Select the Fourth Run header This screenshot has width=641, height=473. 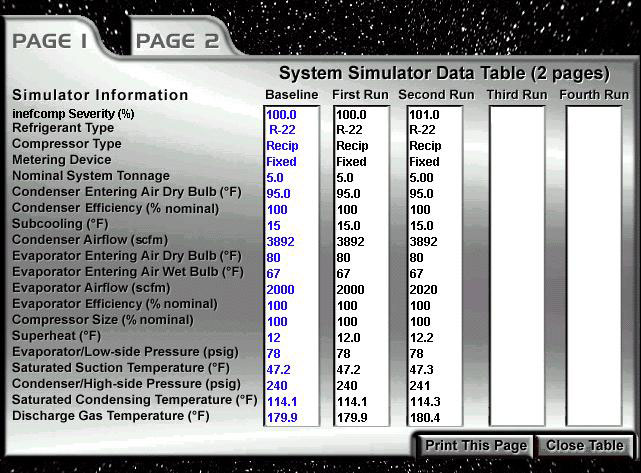click(594, 95)
